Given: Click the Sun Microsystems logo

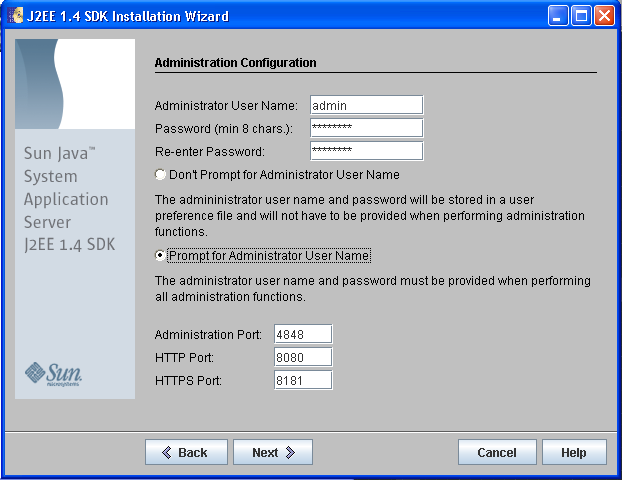Looking at the screenshot, I should pyautogui.click(x=54, y=373).
